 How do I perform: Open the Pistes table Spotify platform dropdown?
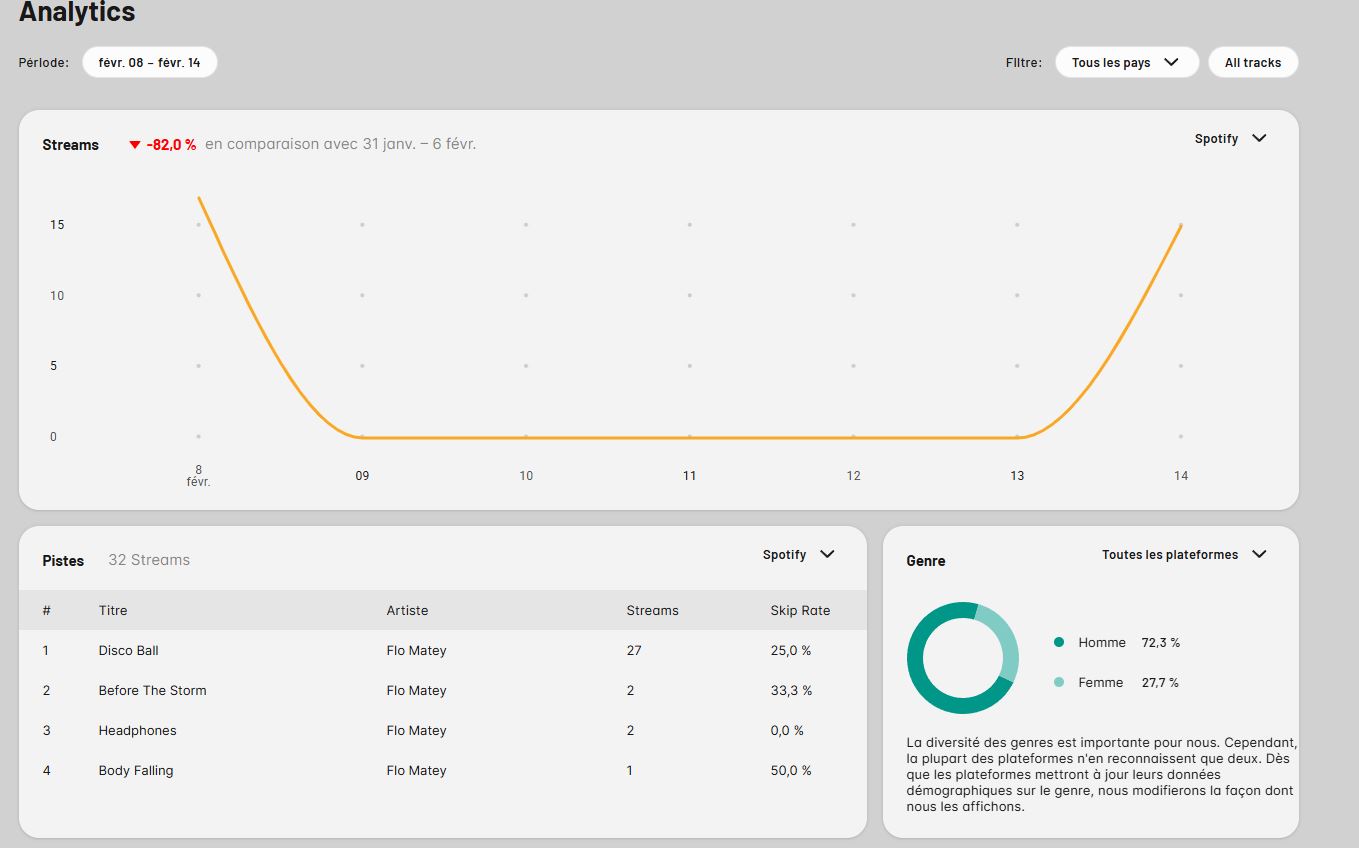click(798, 555)
